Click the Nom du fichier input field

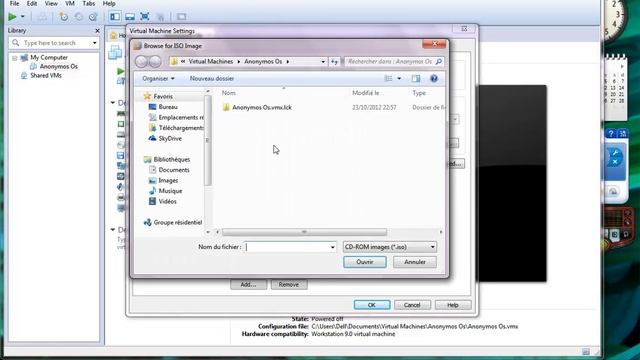287,247
